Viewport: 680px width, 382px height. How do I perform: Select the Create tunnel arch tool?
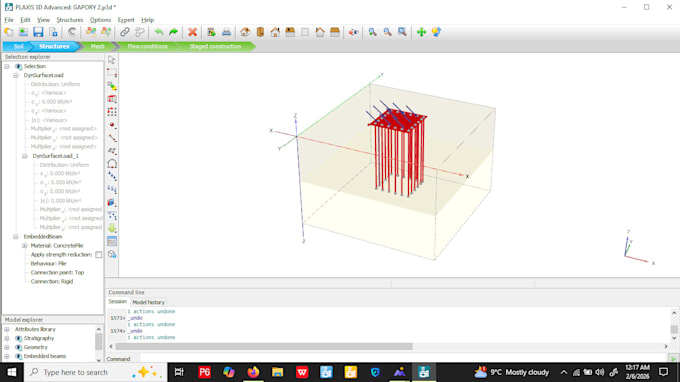112,164
